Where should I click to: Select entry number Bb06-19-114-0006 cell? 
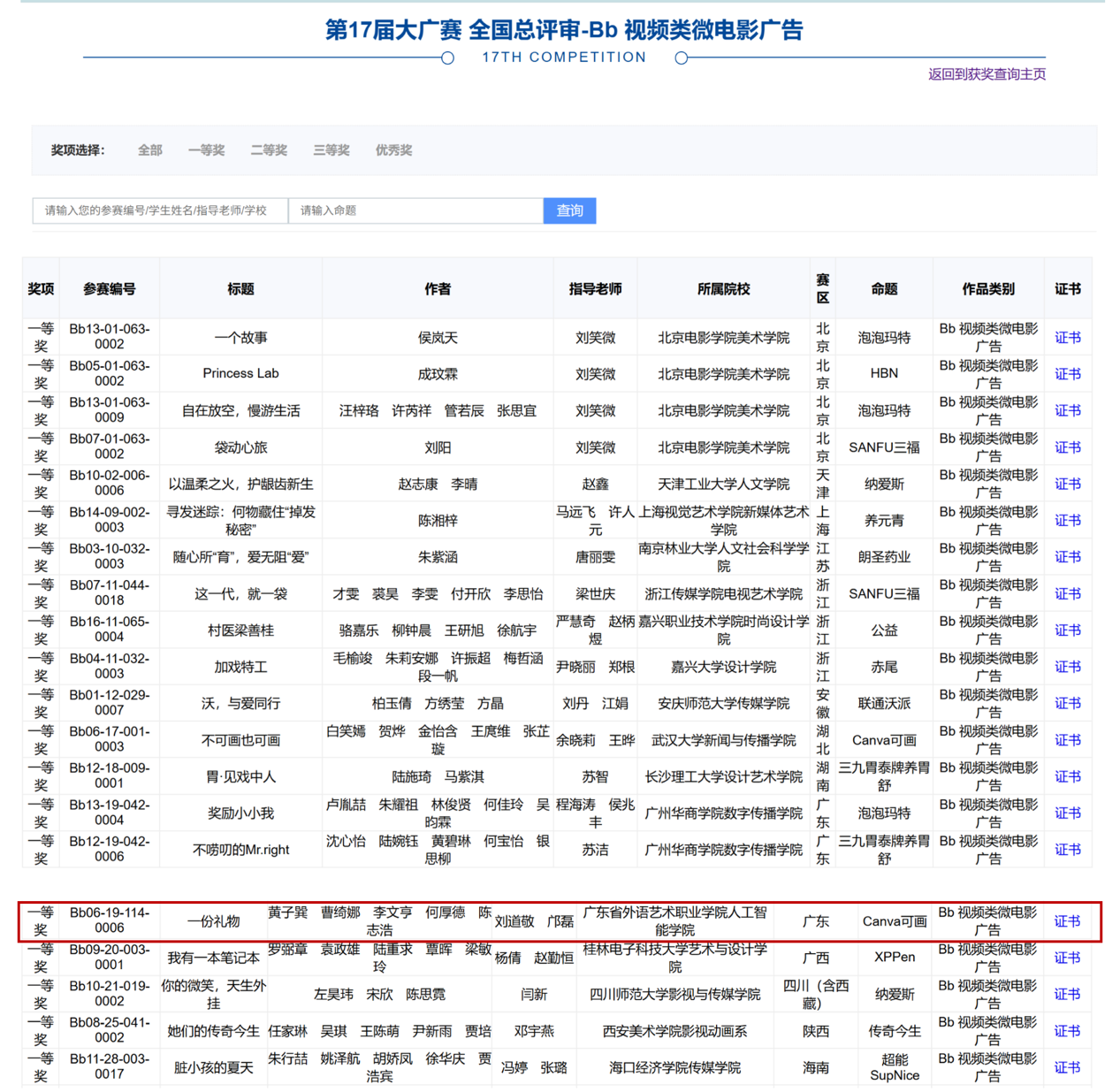[110, 920]
